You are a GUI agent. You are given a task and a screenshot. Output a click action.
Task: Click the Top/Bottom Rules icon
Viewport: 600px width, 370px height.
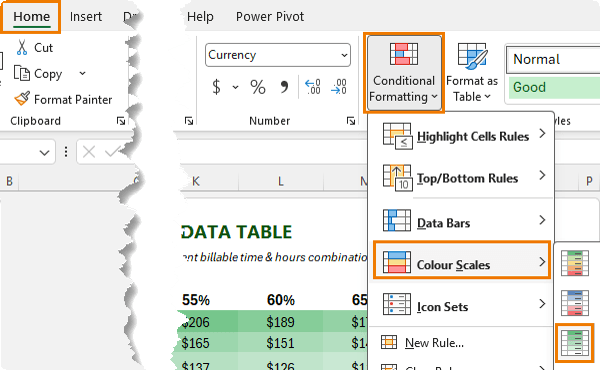398,178
